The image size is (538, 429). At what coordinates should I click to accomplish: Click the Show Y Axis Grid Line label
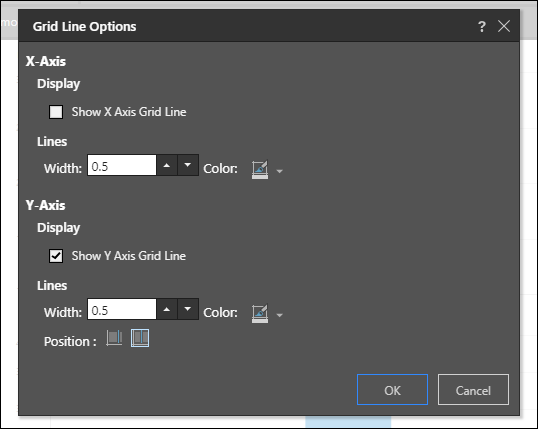click(x=129, y=256)
